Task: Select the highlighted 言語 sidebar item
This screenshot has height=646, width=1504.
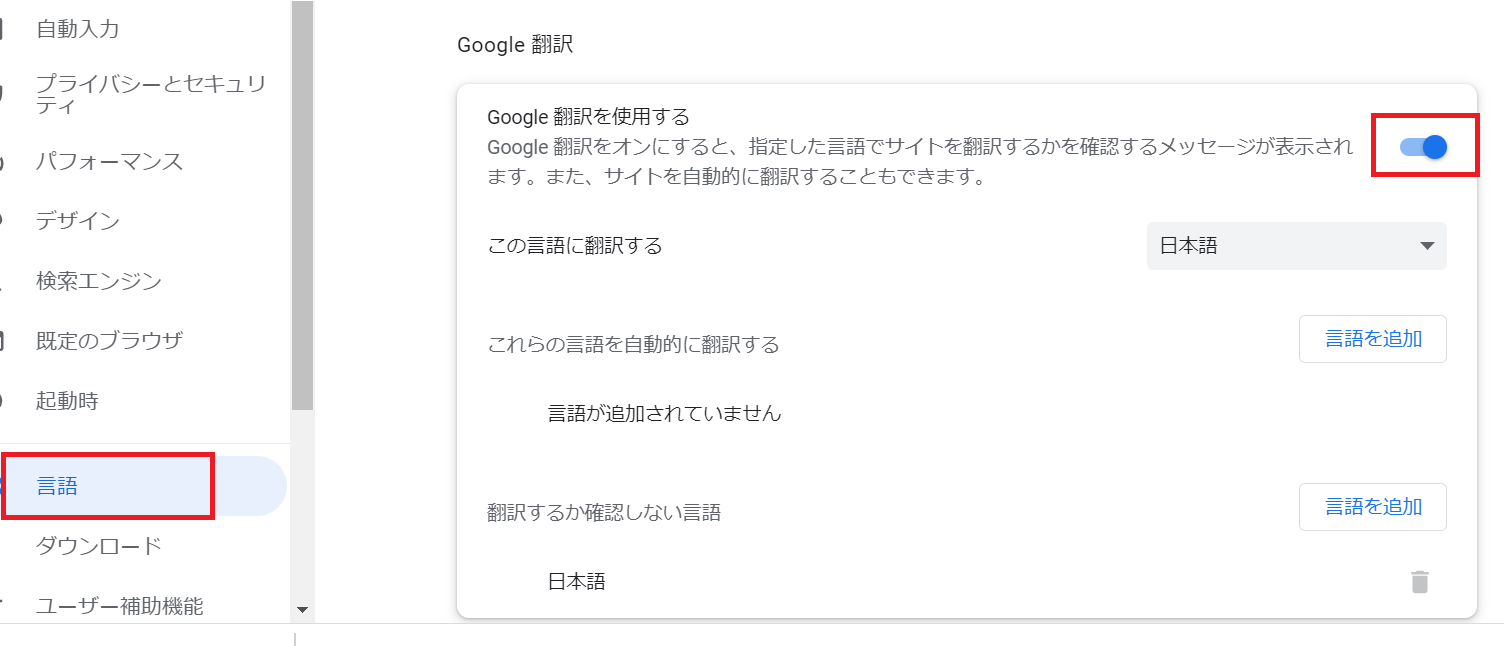Action: pos(57,487)
